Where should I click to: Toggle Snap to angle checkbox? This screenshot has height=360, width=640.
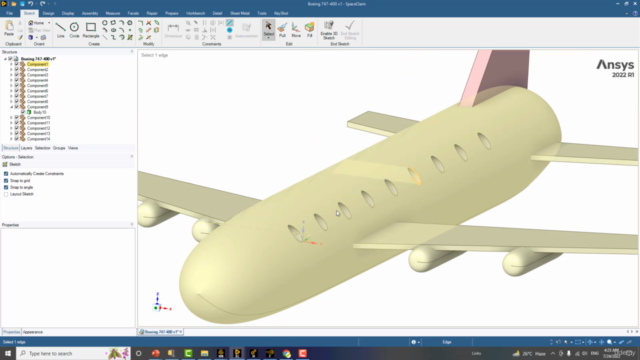tap(6, 187)
